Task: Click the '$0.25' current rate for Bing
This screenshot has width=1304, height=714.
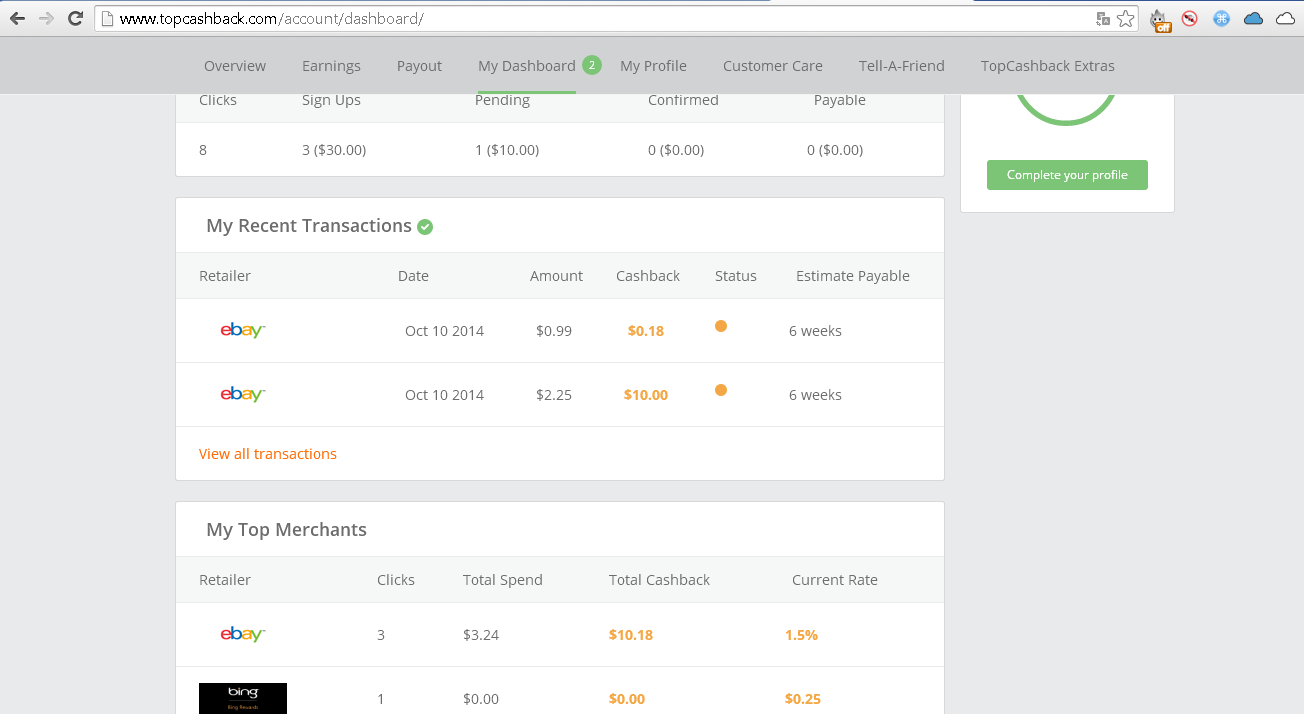Action: tap(803, 699)
